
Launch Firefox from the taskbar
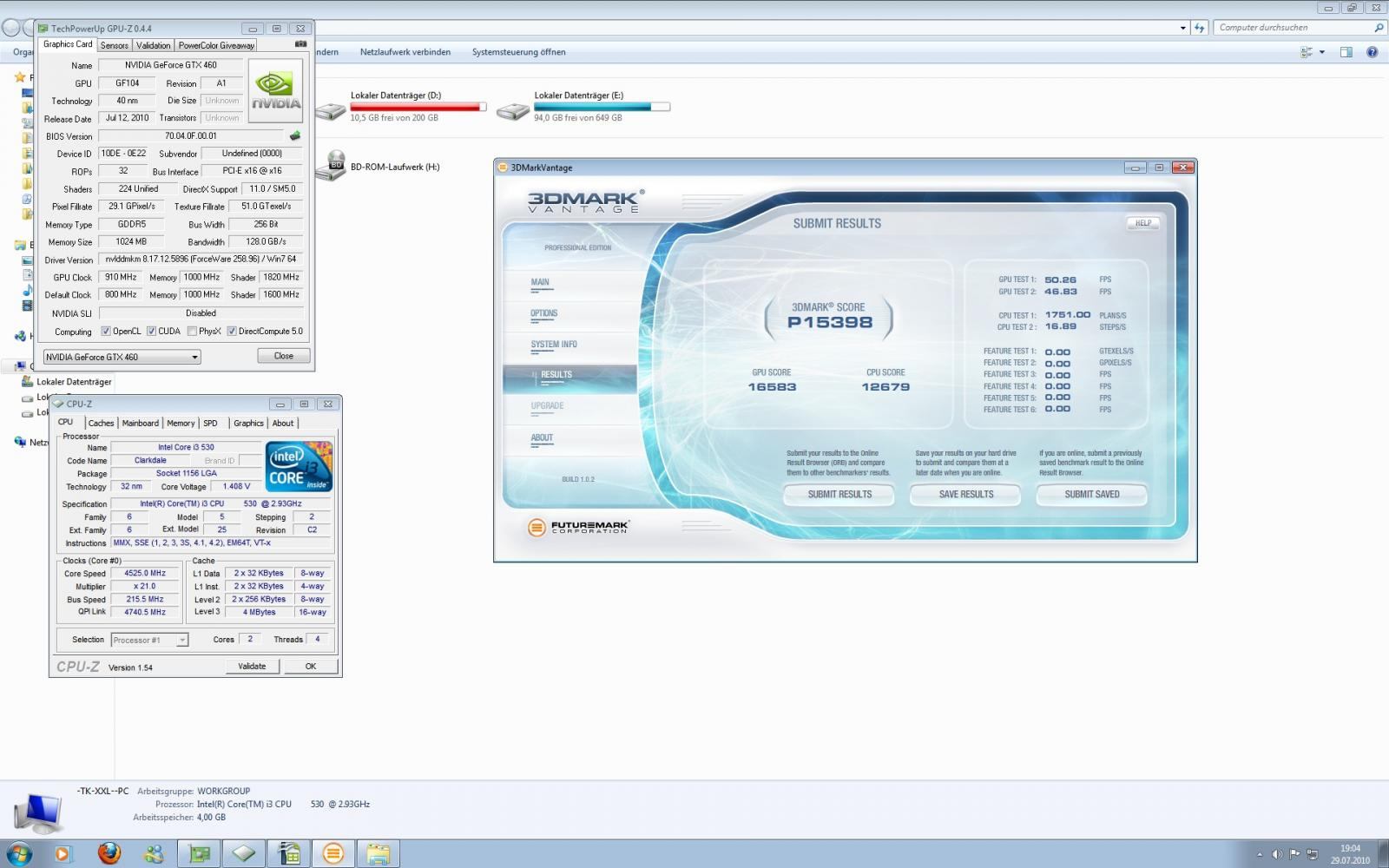[109, 854]
